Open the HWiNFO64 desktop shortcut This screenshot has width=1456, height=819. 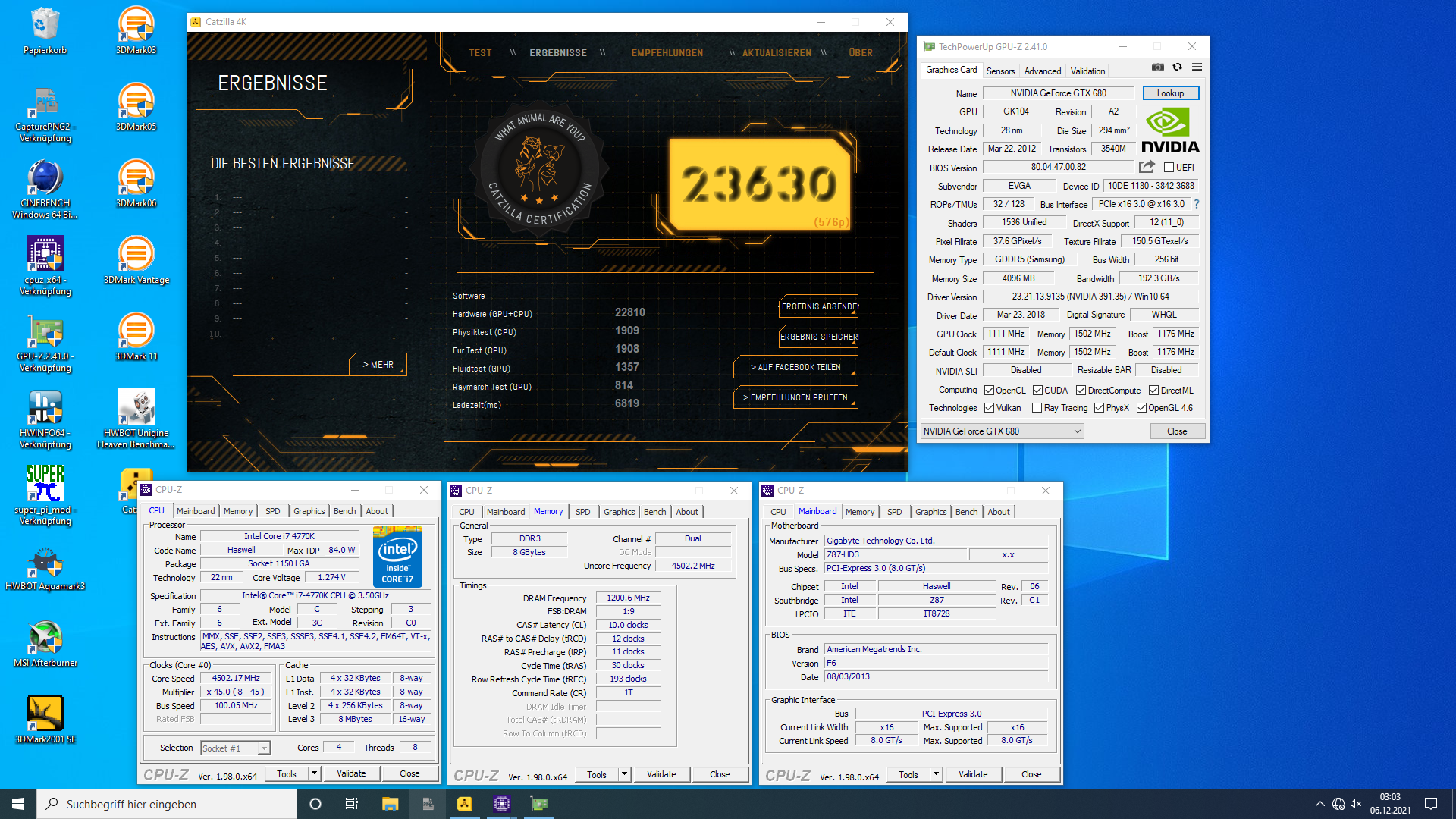point(45,419)
